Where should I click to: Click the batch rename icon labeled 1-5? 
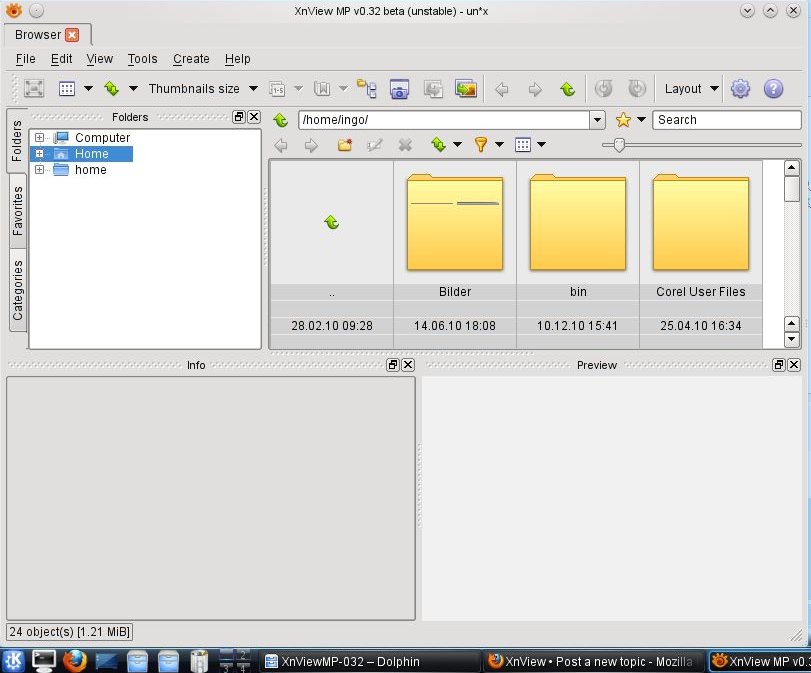[x=278, y=89]
